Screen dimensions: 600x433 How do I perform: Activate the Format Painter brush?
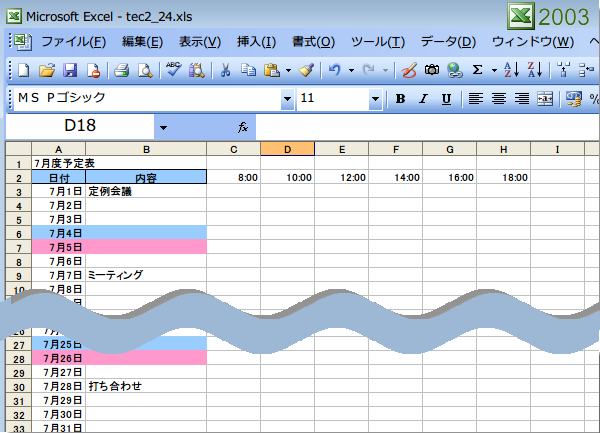pos(306,70)
